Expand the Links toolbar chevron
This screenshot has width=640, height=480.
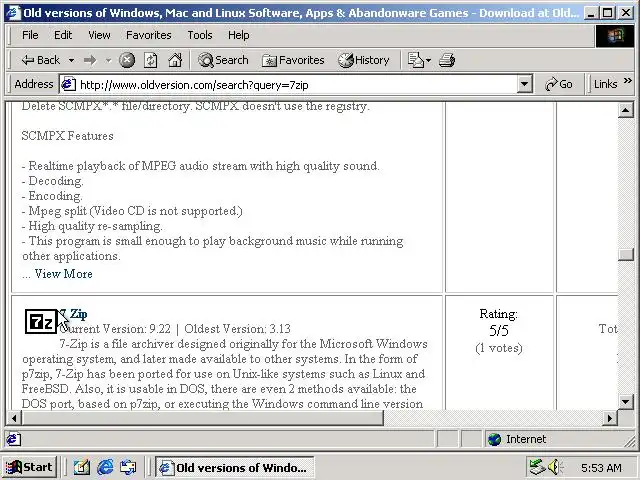[x=628, y=81]
